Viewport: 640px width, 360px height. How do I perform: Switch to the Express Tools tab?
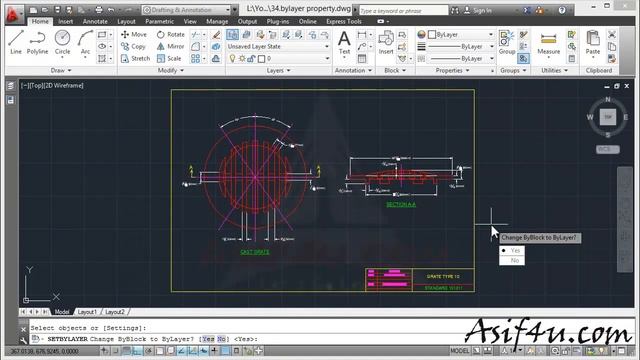344,21
